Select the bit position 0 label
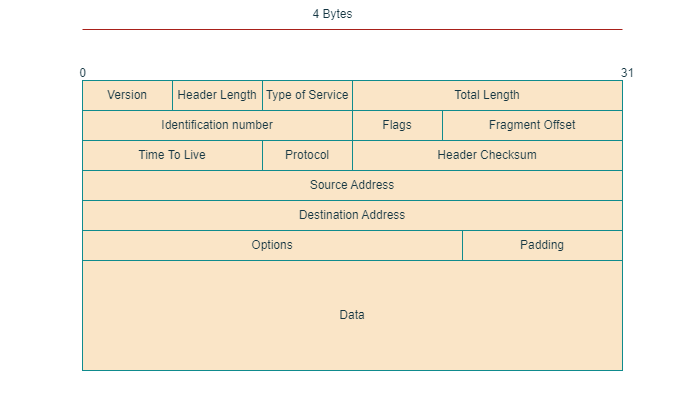The height and width of the screenshot is (401, 700). pyautogui.click(x=82, y=72)
